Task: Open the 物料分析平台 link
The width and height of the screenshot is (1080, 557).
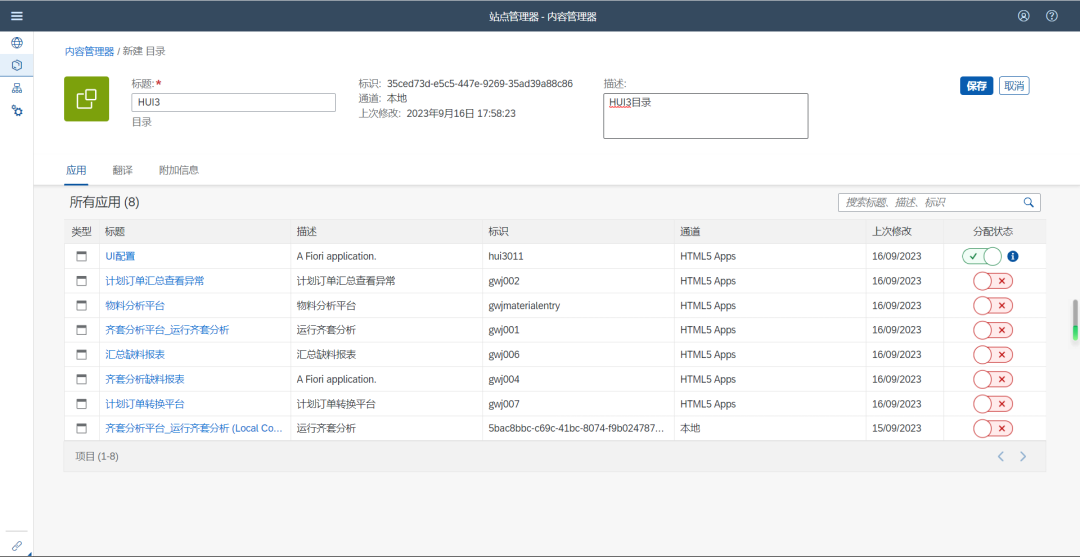Action: (x=135, y=306)
